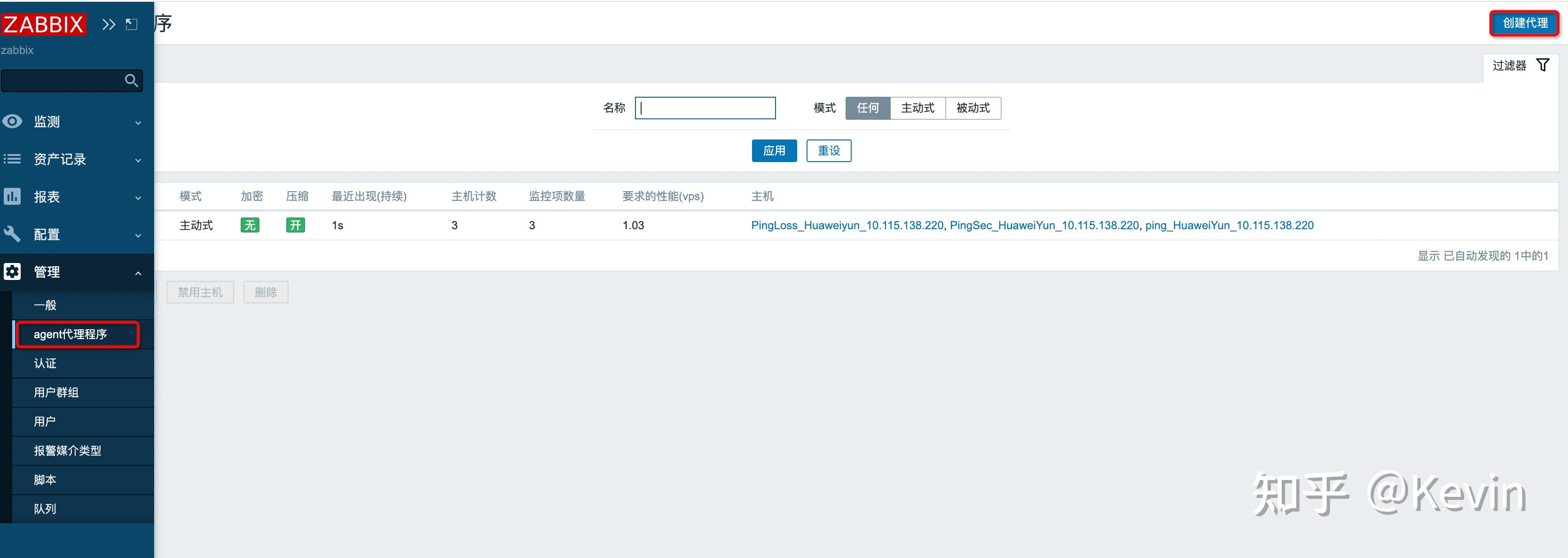Open agent代理程序 submenu item
Screen dimensions: 1568x558
[71, 334]
